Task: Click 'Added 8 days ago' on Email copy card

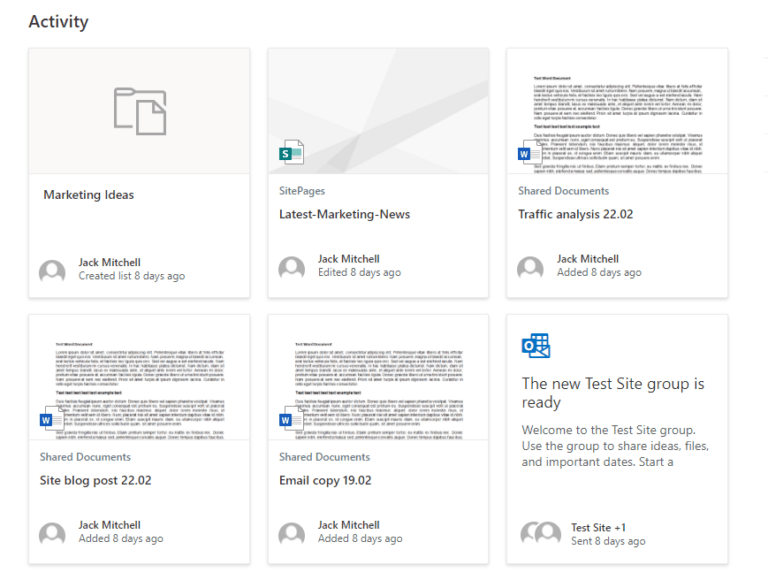Action: click(x=360, y=538)
